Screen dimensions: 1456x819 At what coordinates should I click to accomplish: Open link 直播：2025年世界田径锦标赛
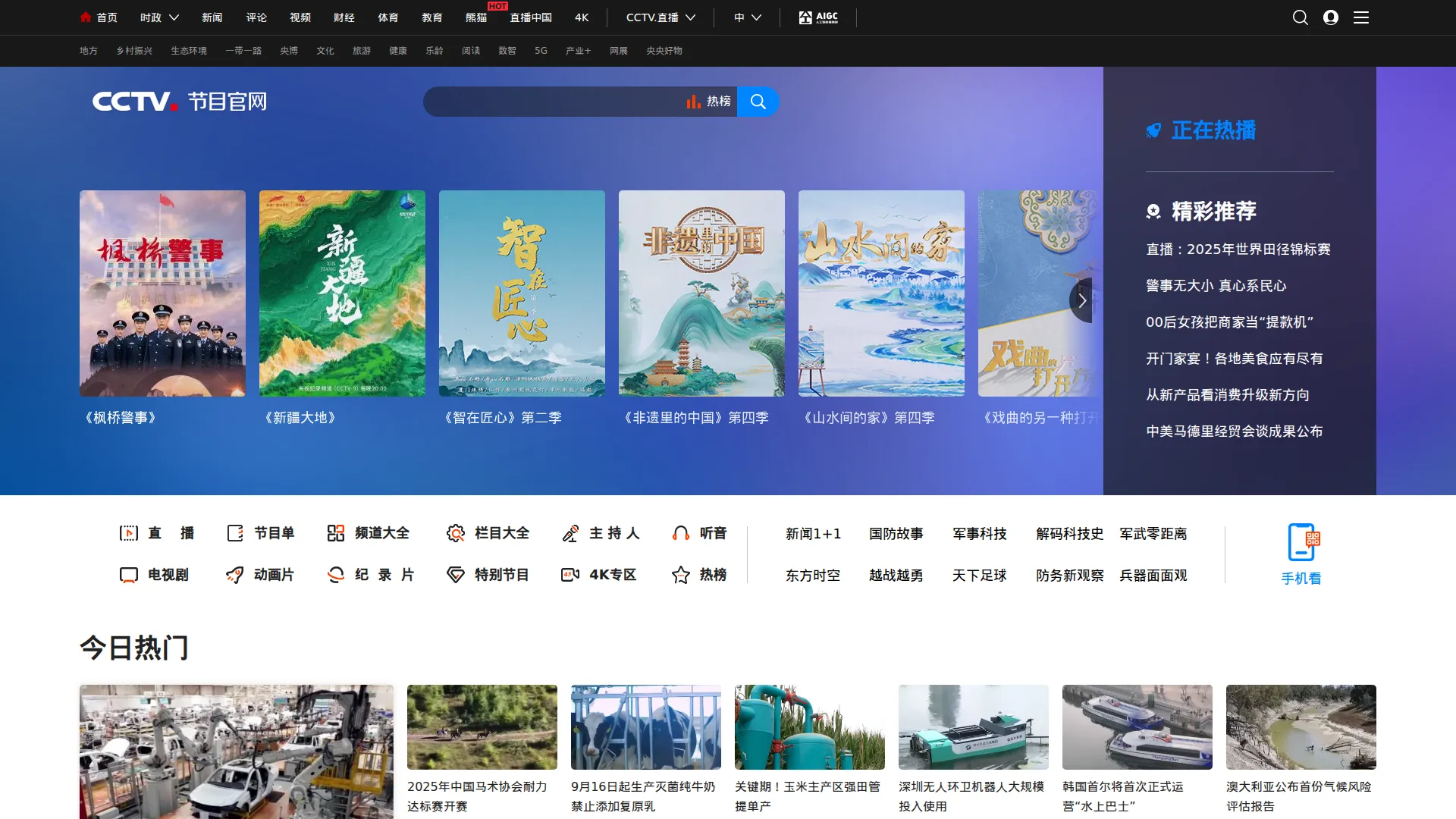[1238, 249]
